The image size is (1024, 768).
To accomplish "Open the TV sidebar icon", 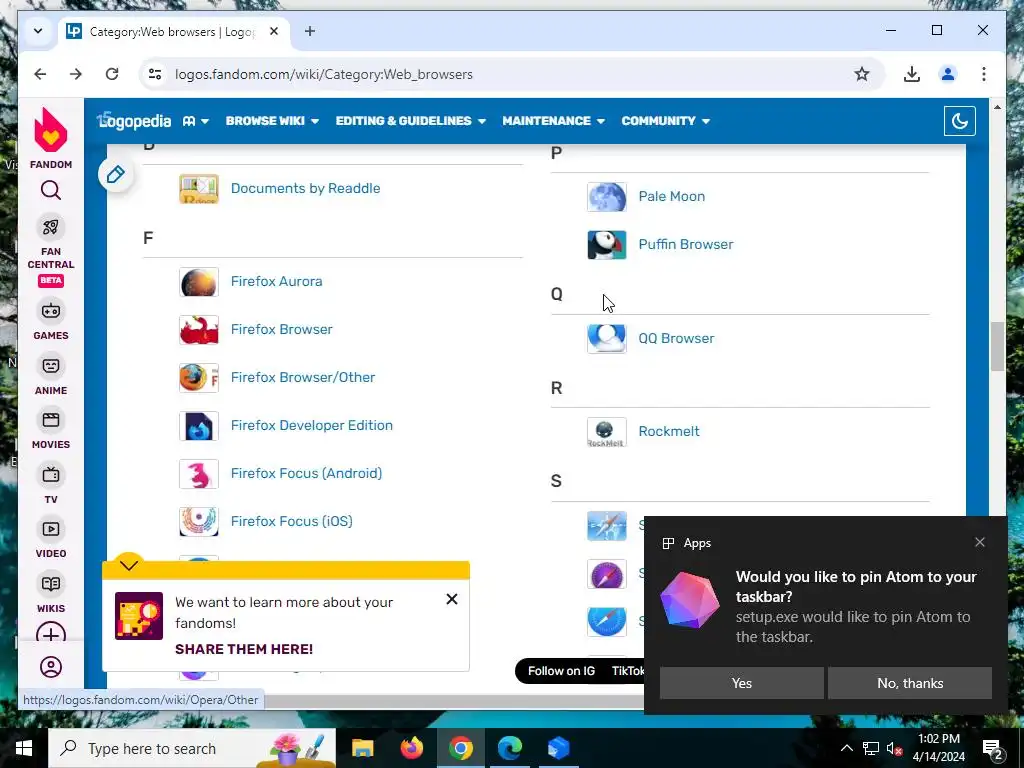I will (51, 474).
